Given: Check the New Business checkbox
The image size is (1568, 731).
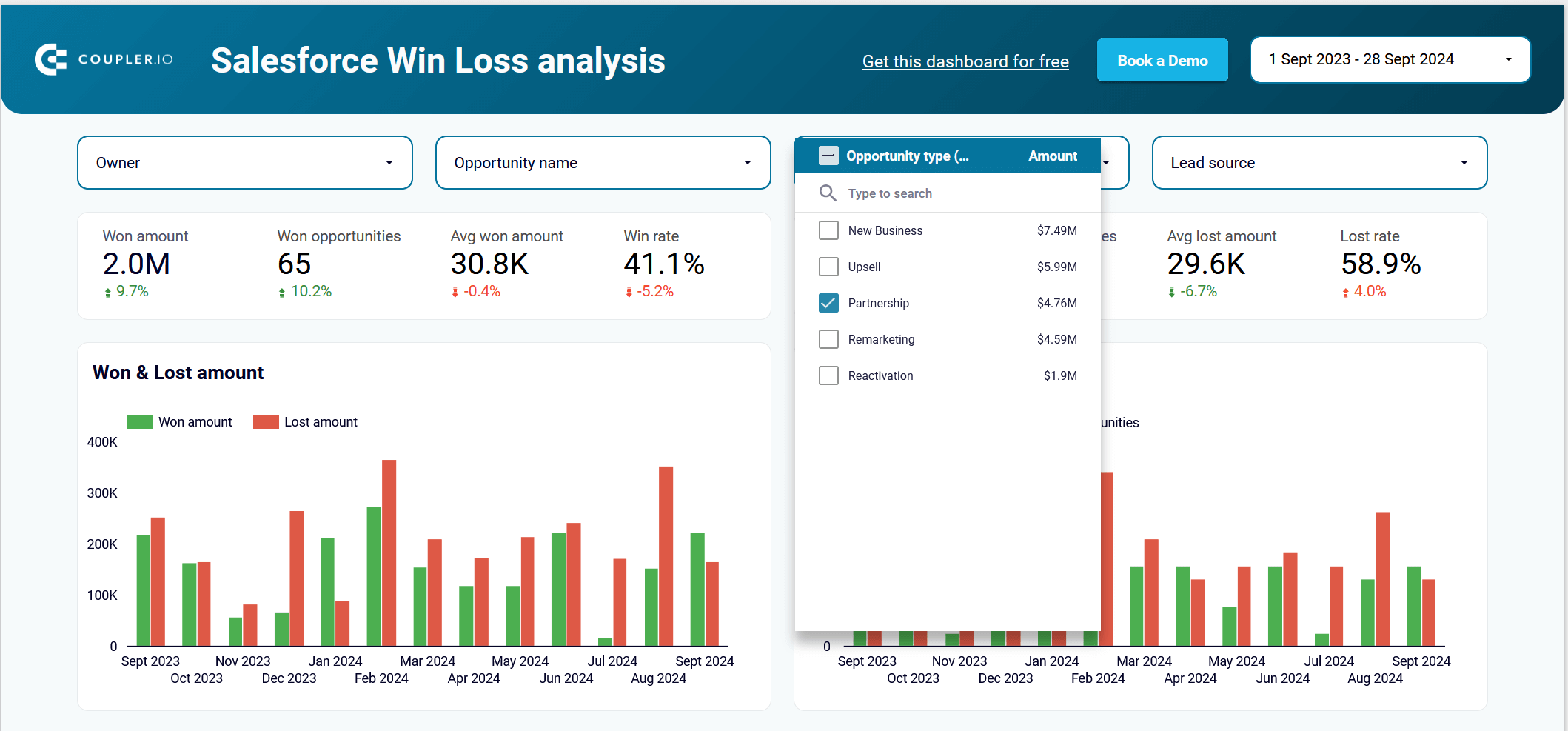Looking at the screenshot, I should [x=828, y=230].
